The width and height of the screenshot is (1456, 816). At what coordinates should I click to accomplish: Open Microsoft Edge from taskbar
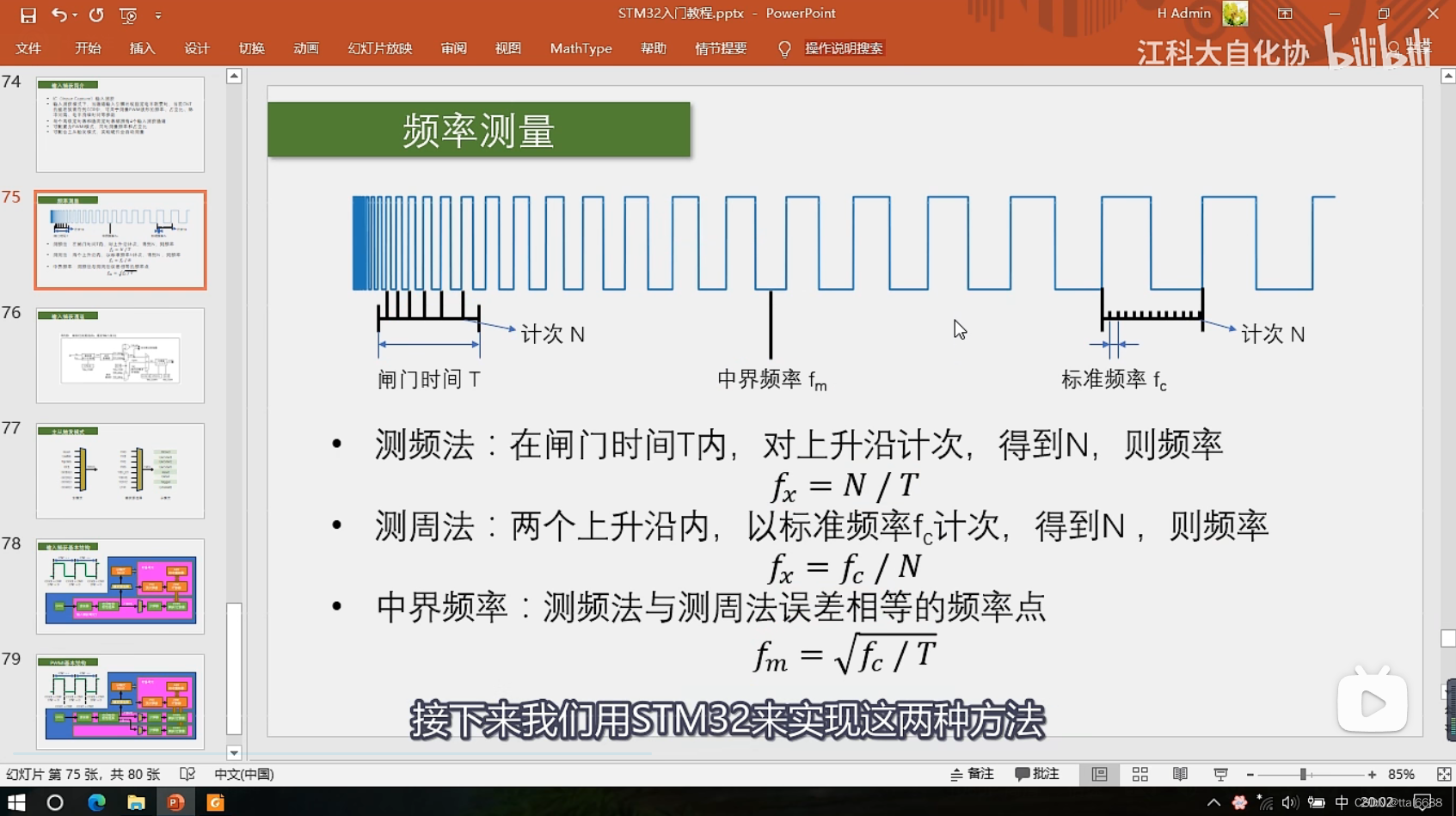(x=96, y=802)
